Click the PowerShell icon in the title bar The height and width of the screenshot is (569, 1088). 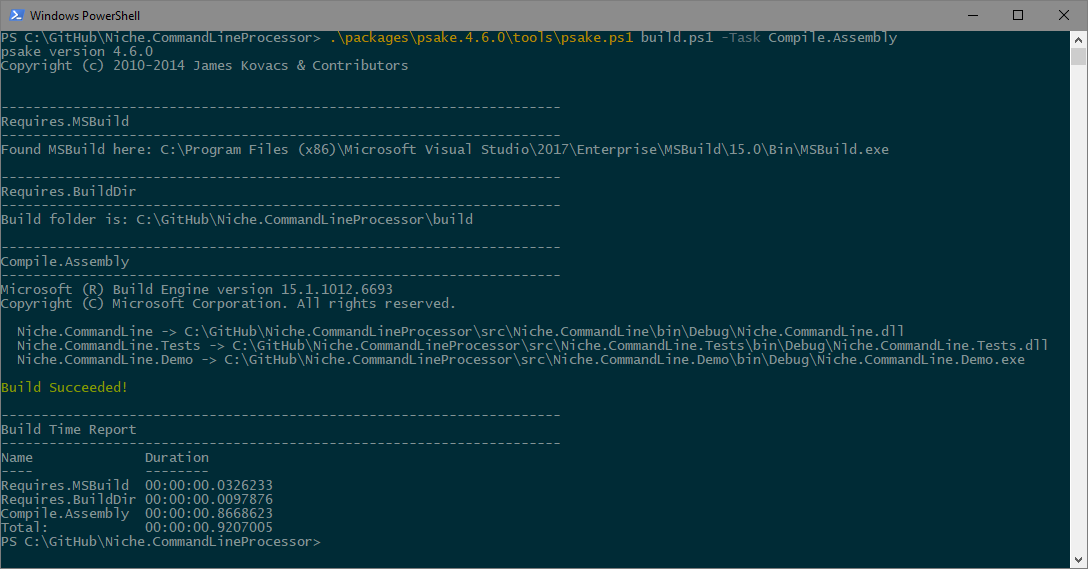click(x=17, y=15)
